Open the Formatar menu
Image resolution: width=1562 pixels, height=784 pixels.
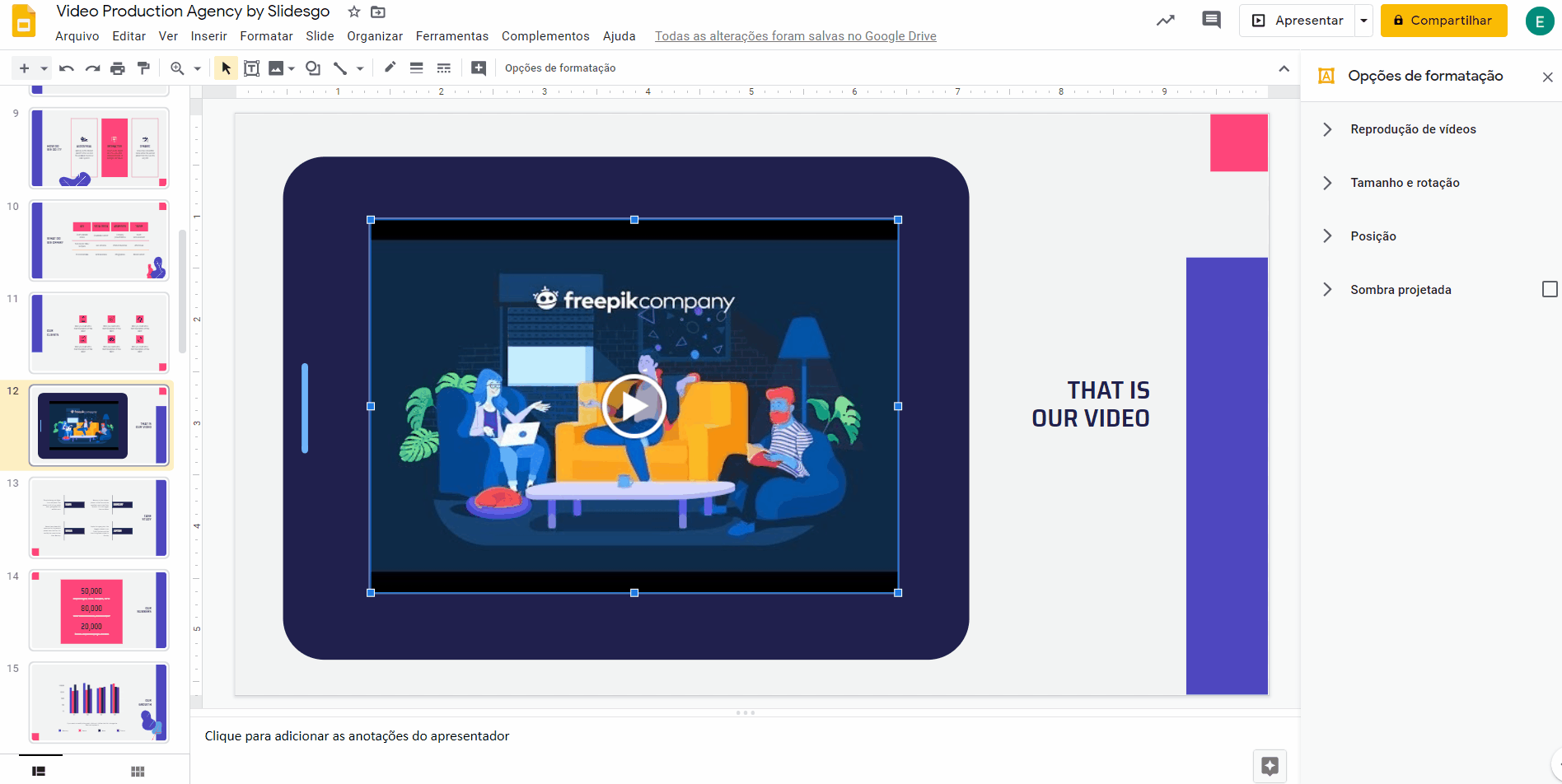pyautogui.click(x=266, y=36)
